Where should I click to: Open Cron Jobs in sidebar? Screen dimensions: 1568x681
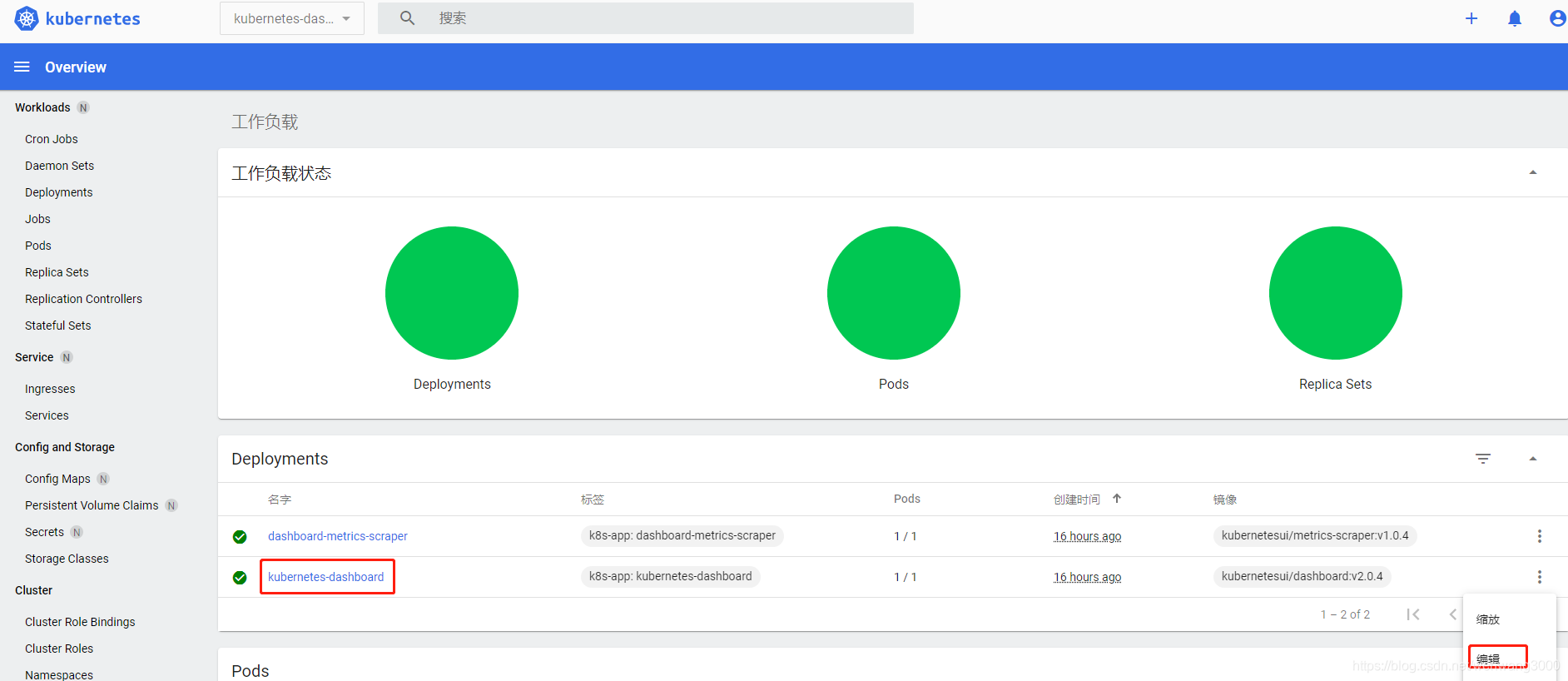(x=52, y=139)
